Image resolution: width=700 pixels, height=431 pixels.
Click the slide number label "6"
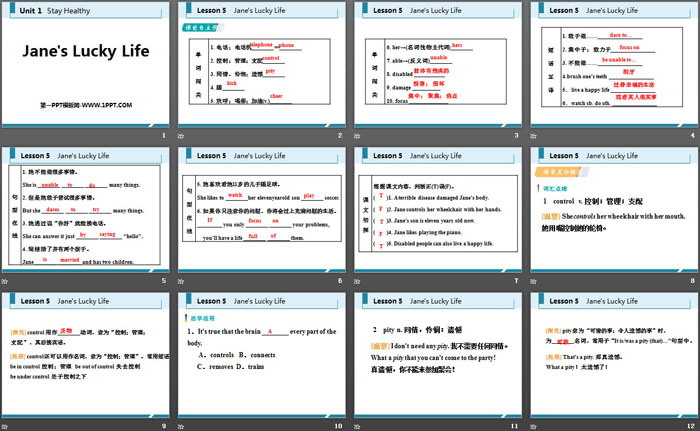point(340,281)
